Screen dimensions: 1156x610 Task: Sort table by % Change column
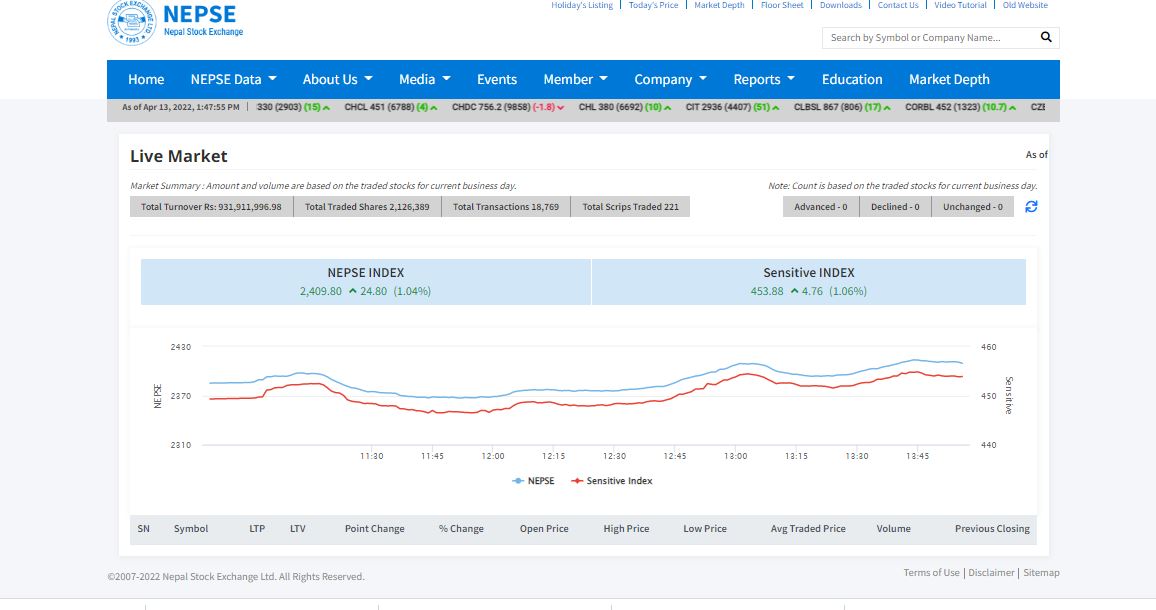tap(461, 528)
